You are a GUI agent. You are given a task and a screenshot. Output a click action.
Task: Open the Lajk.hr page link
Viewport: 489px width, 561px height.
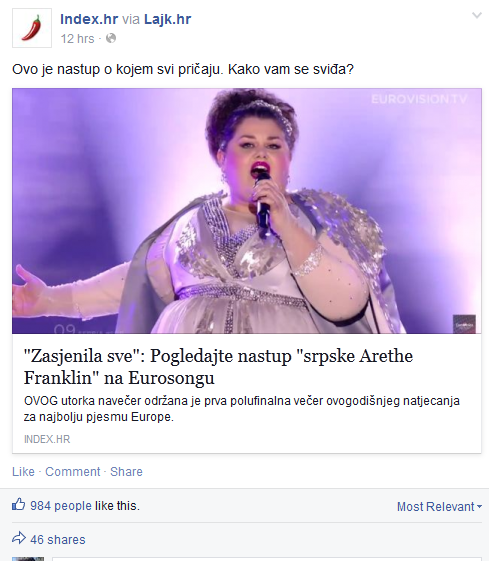(x=167, y=19)
